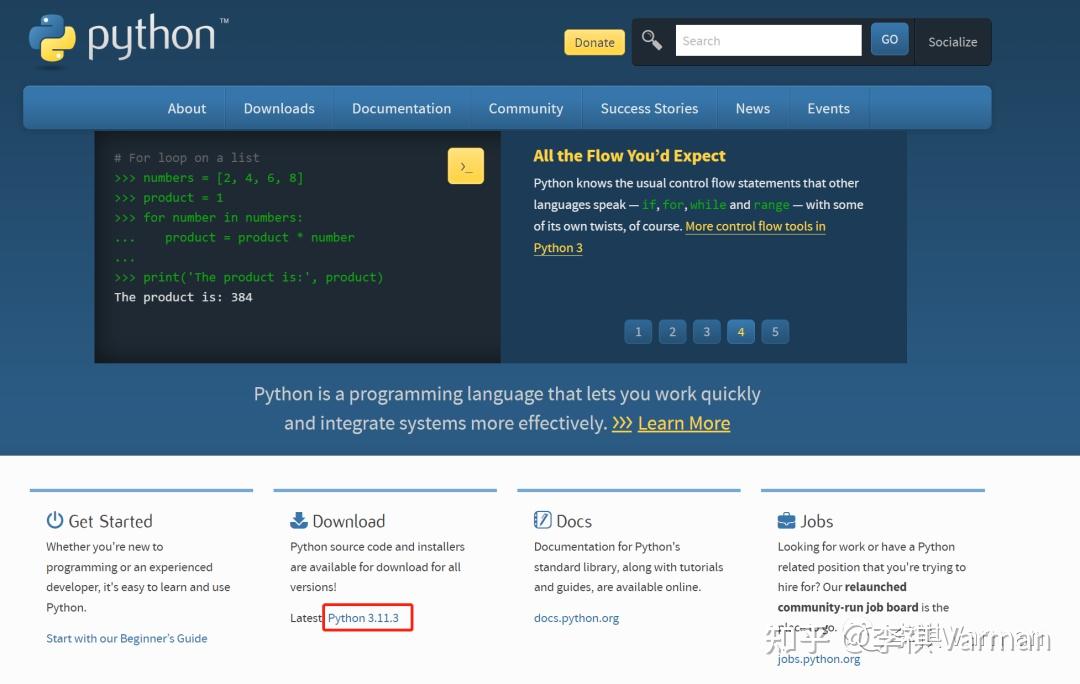This screenshot has width=1080, height=684.
Task: Click the Download arrow icon
Action: click(x=299, y=519)
